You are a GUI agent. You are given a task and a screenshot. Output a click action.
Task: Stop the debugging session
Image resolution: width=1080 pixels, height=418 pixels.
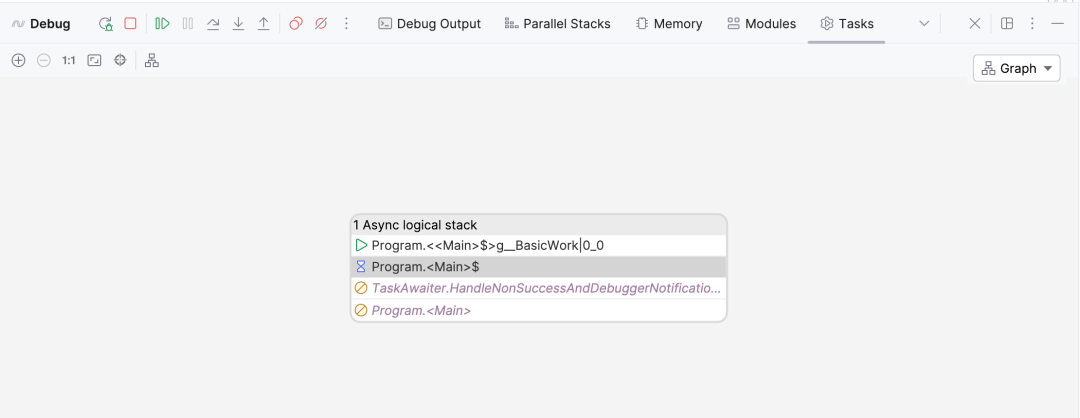[130, 23]
